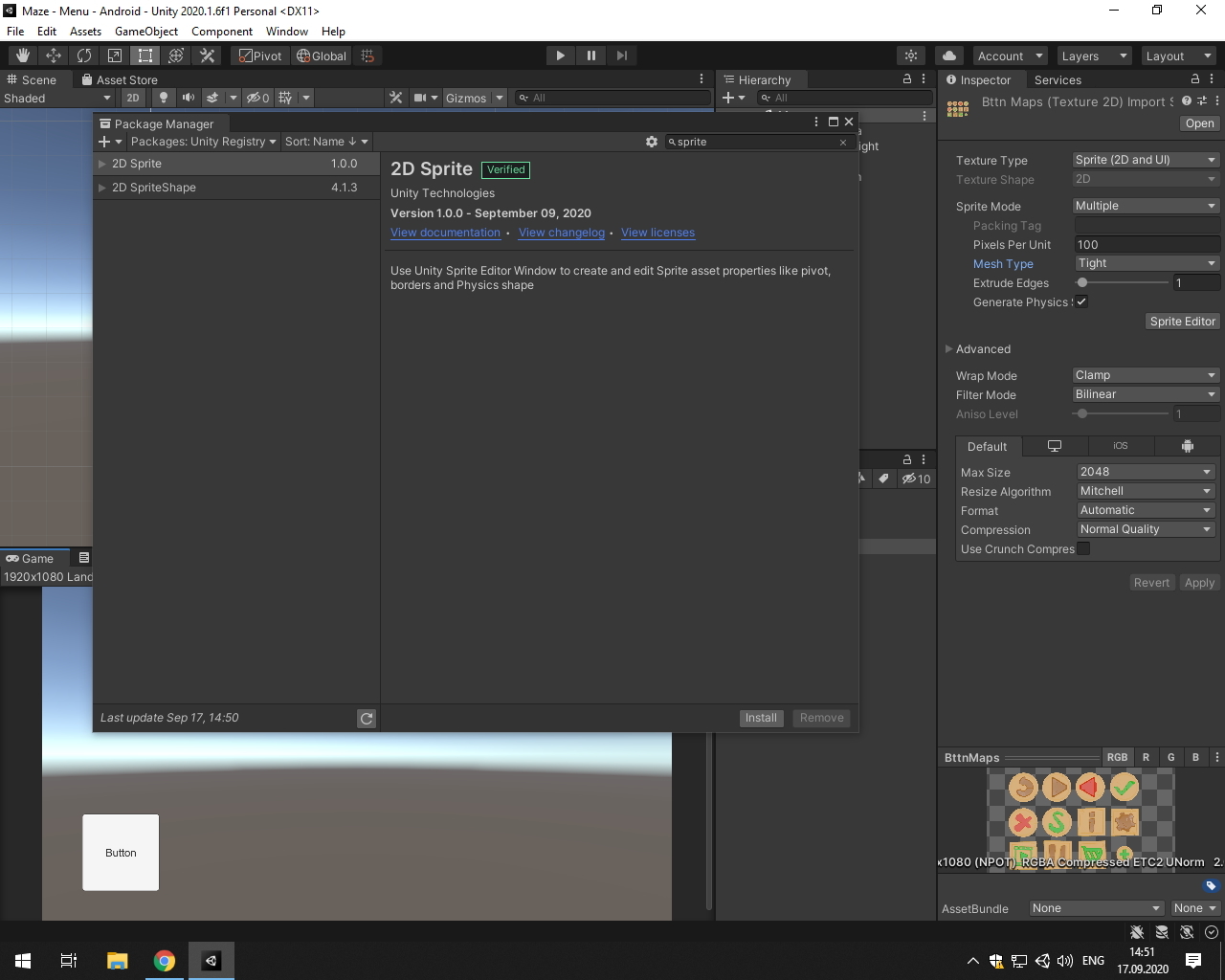Select the Rect tool
Viewport: 1225px width, 980px height.
pos(145,56)
